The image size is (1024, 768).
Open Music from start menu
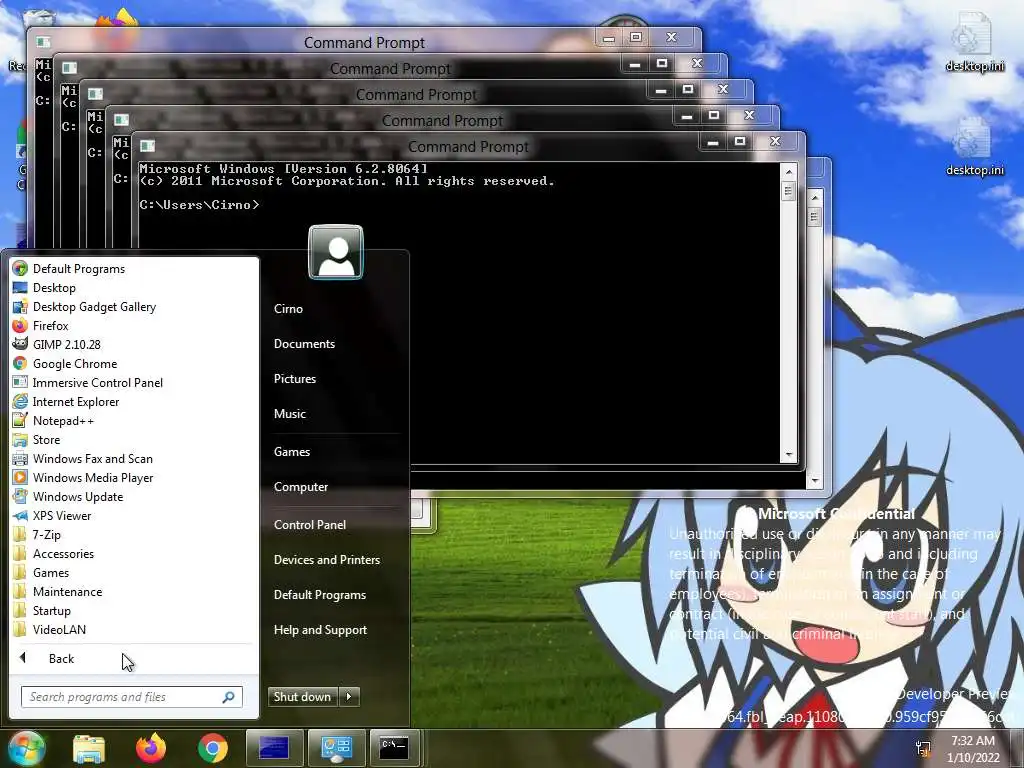point(290,413)
